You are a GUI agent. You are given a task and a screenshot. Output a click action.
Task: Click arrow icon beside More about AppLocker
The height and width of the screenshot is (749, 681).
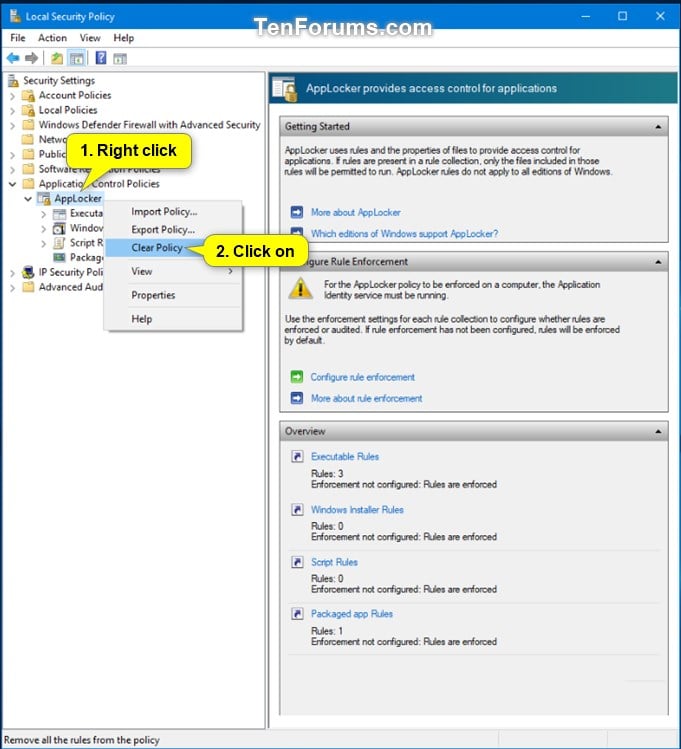[x=297, y=212]
